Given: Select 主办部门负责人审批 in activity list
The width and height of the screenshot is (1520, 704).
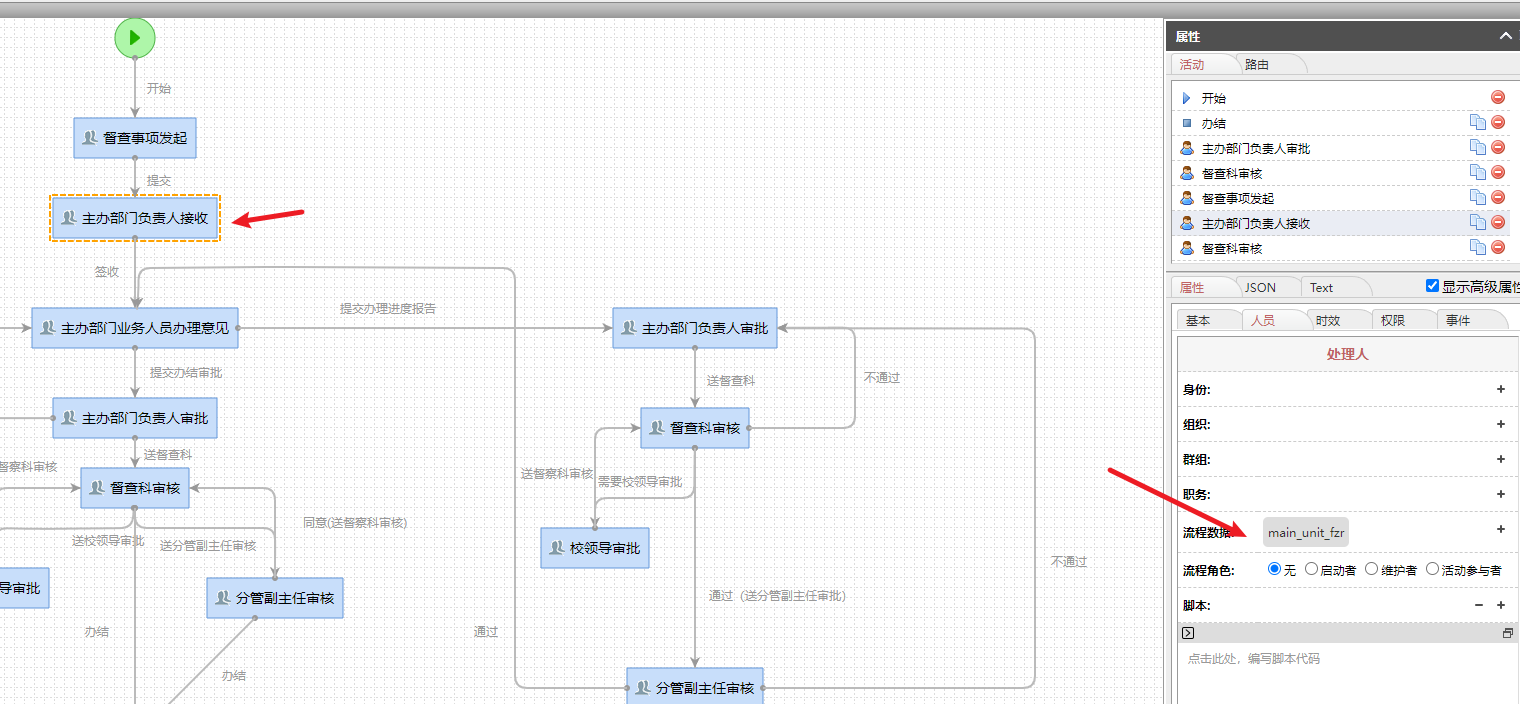Looking at the screenshot, I should [x=1256, y=148].
